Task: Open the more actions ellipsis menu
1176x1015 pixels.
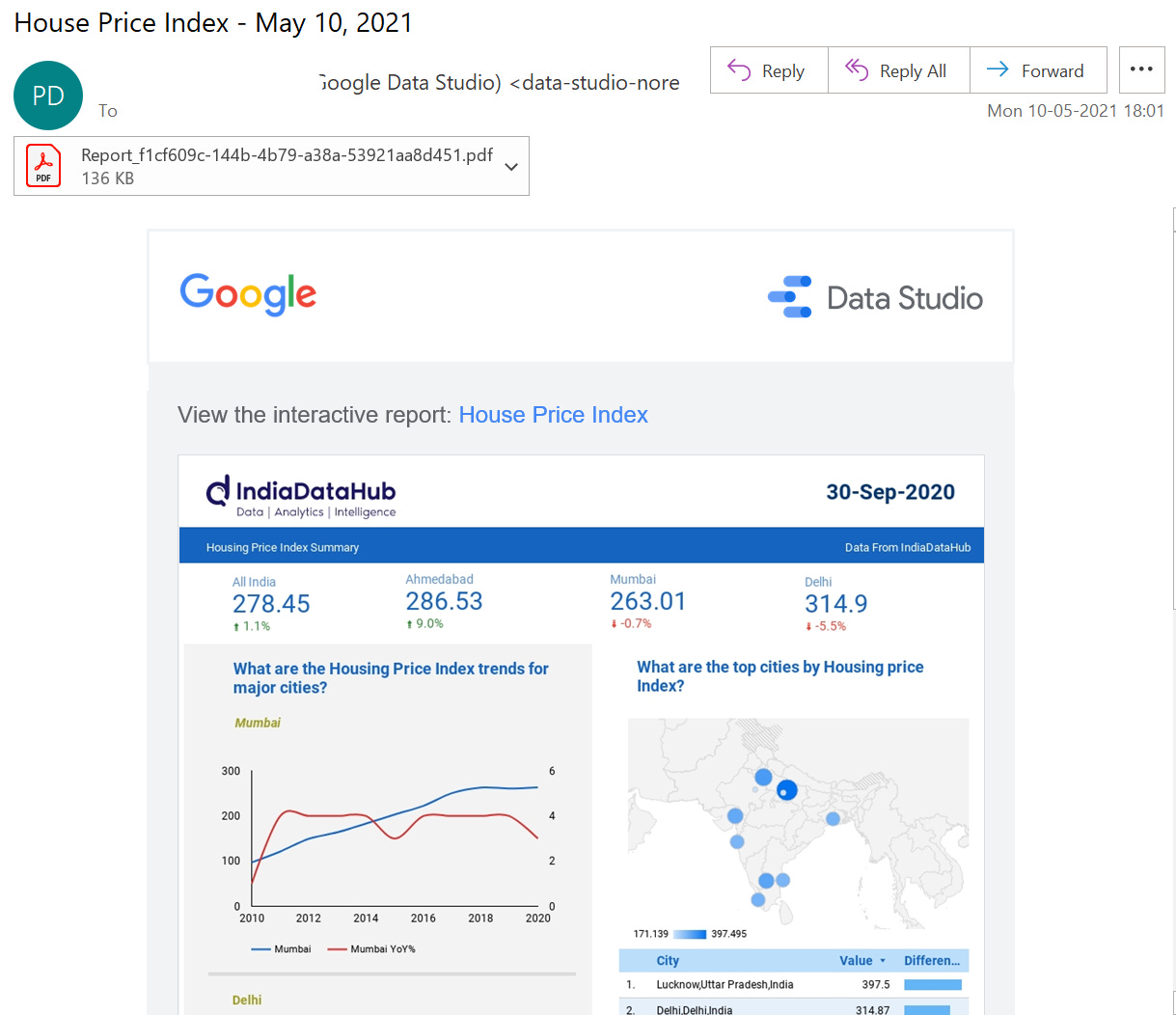Action: tap(1141, 69)
